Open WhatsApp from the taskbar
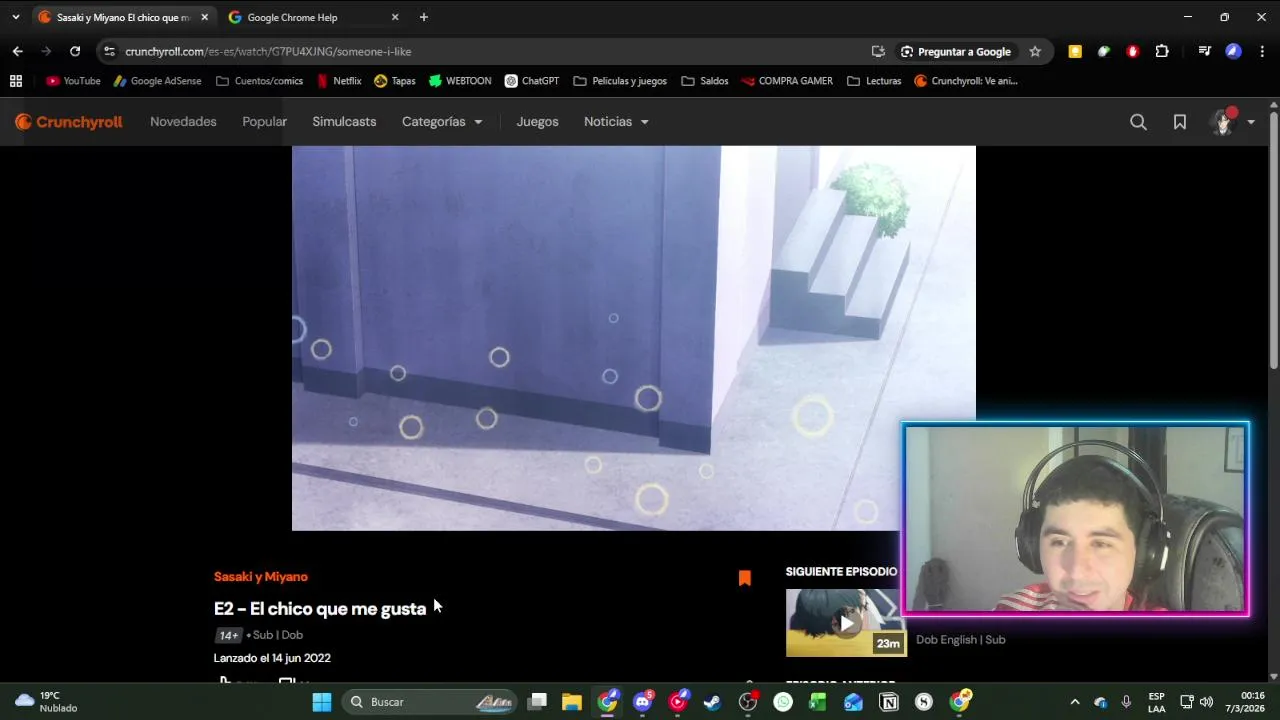 (783, 702)
